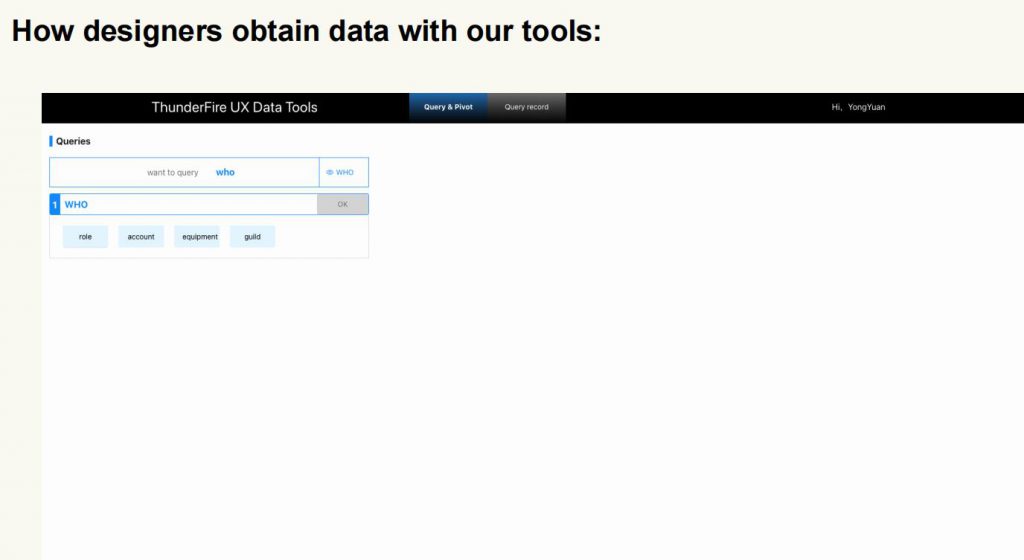Select the Queries section heading
1024x560 pixels.
pos(73,141)
